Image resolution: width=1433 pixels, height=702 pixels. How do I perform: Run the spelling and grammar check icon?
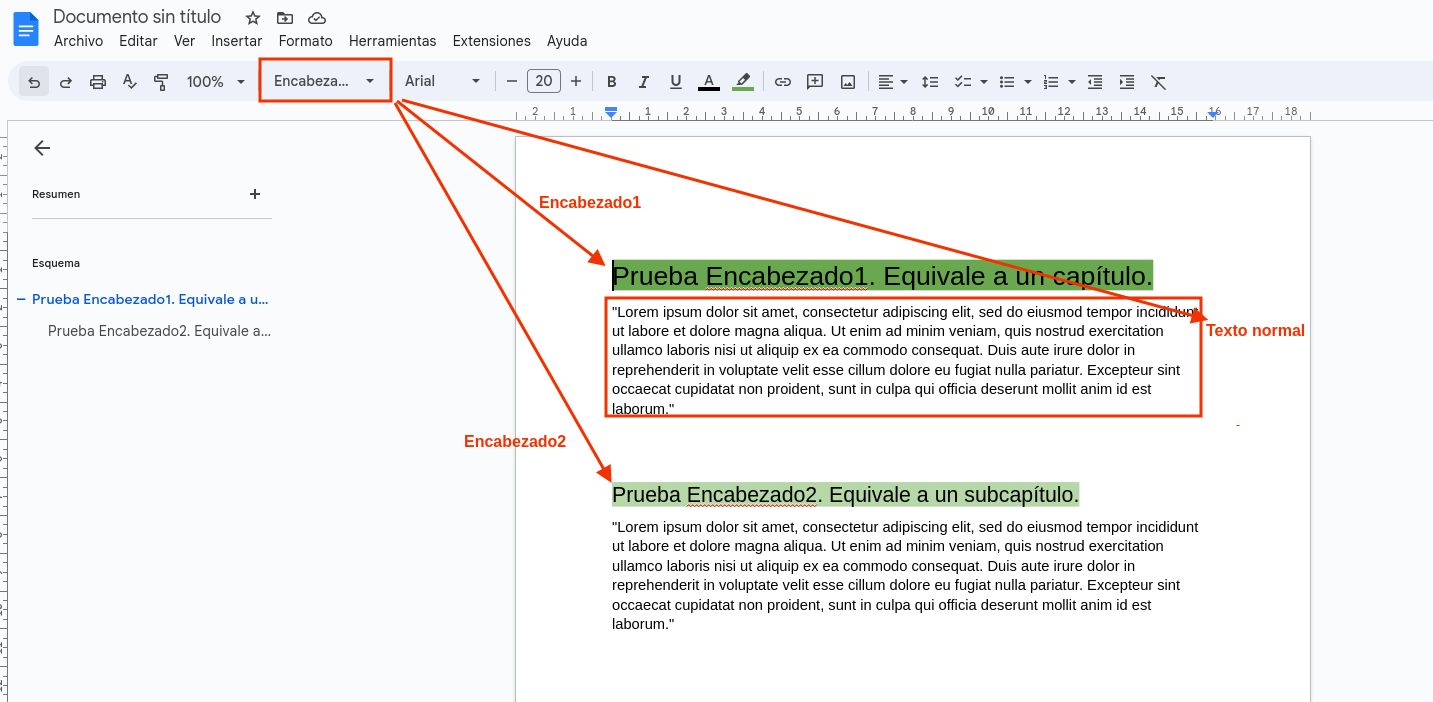pyautogui.click(x=129, y=82)
